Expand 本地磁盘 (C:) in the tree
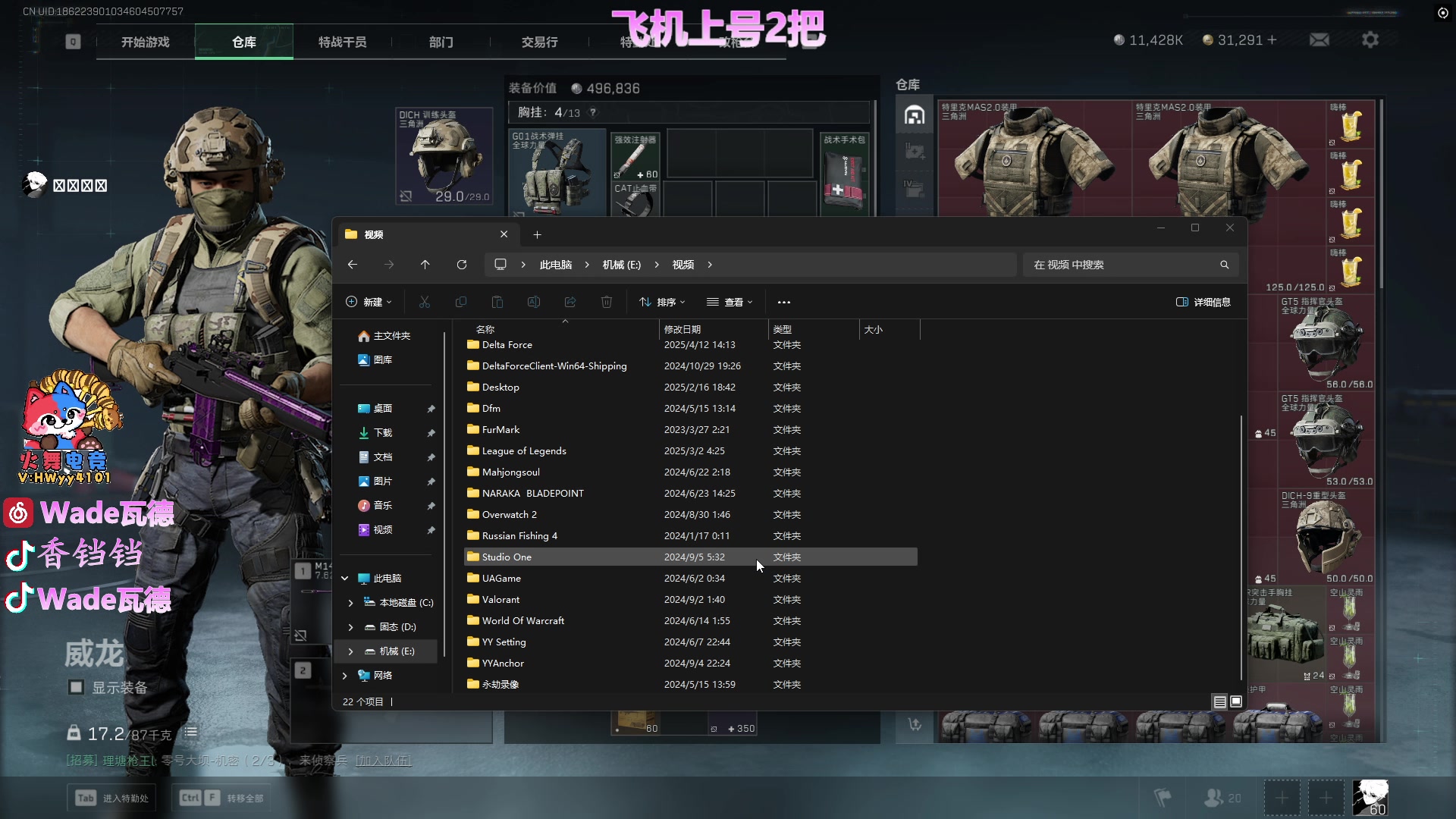Image resolution: width=1456 pixels, height=819 pixels. [x=350, y=603]
